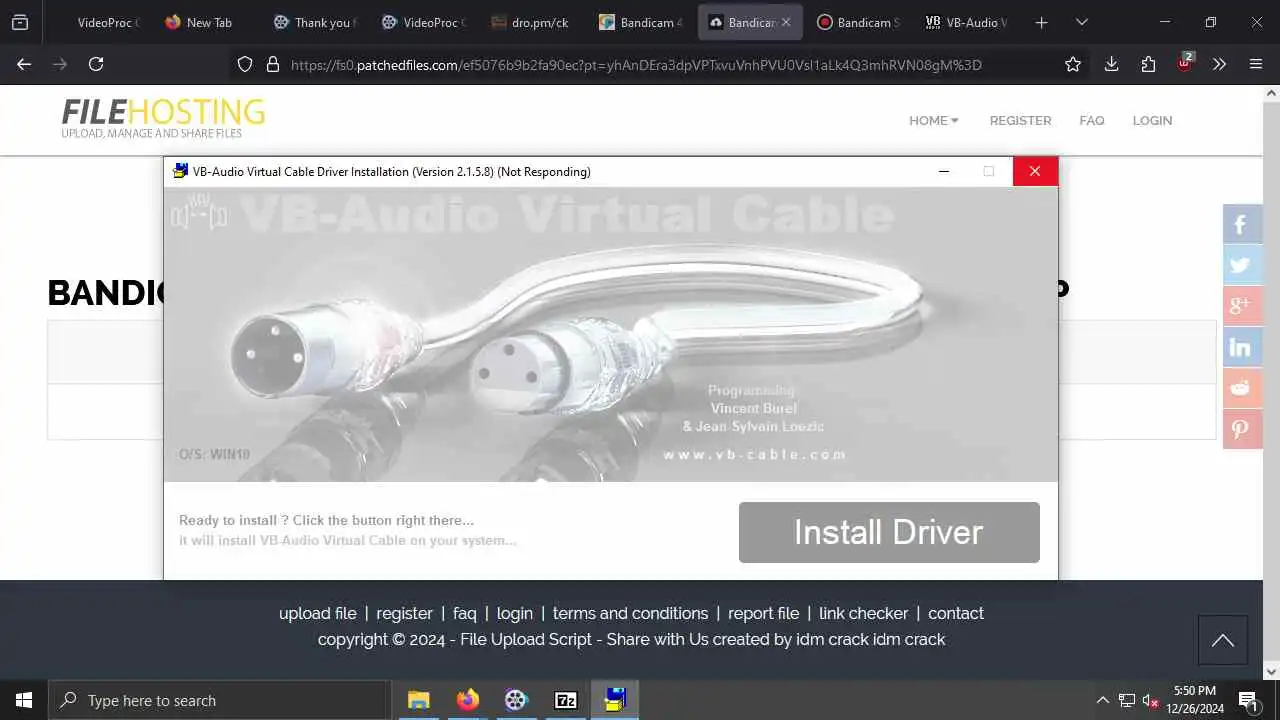Open a new browser tab with plus
This screenshot has width=1280, height=720.
pyautogui.click(x=1041, y=22)
